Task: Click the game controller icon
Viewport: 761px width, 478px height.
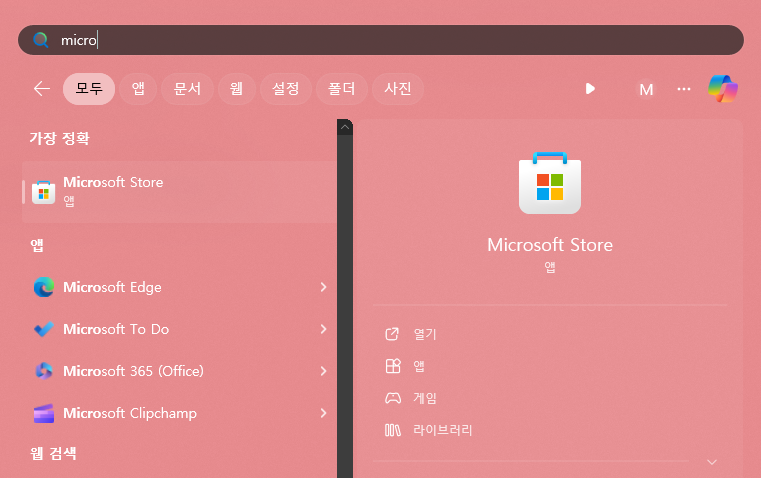Action: pos(393,398)
